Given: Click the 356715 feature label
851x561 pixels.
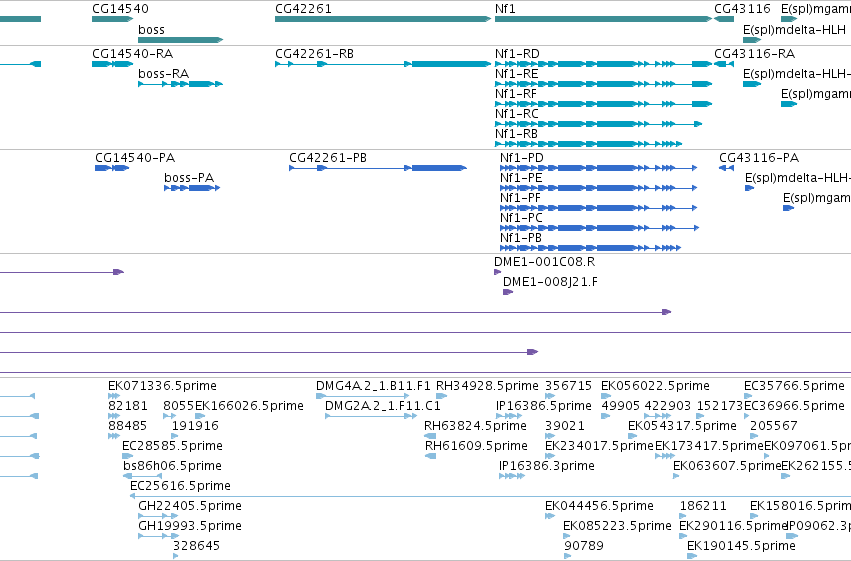Looking at the screenshot, I should tap(568, 386).
